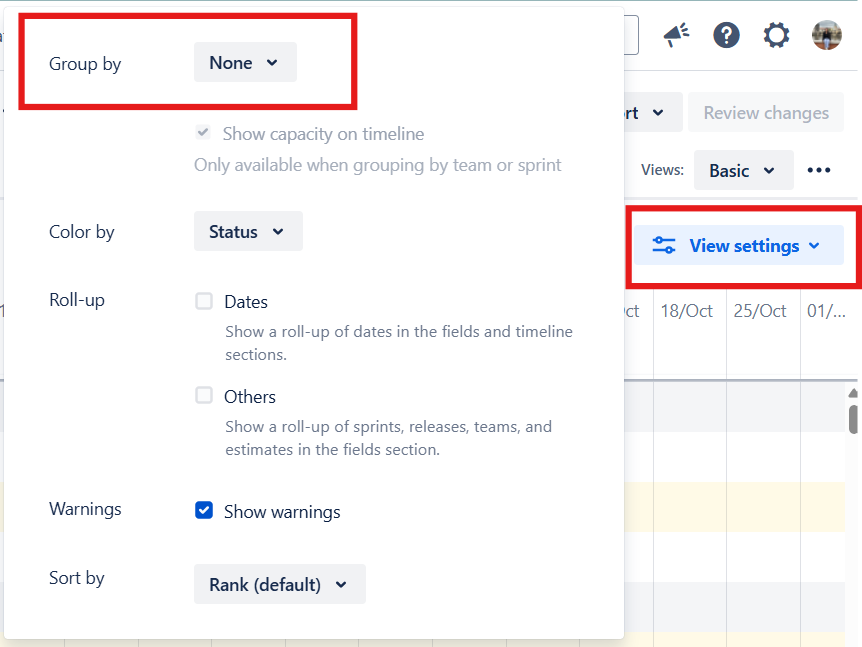Open the Sort by Rank dropdown
862x647 pixels.
click(x=279, y=584)
